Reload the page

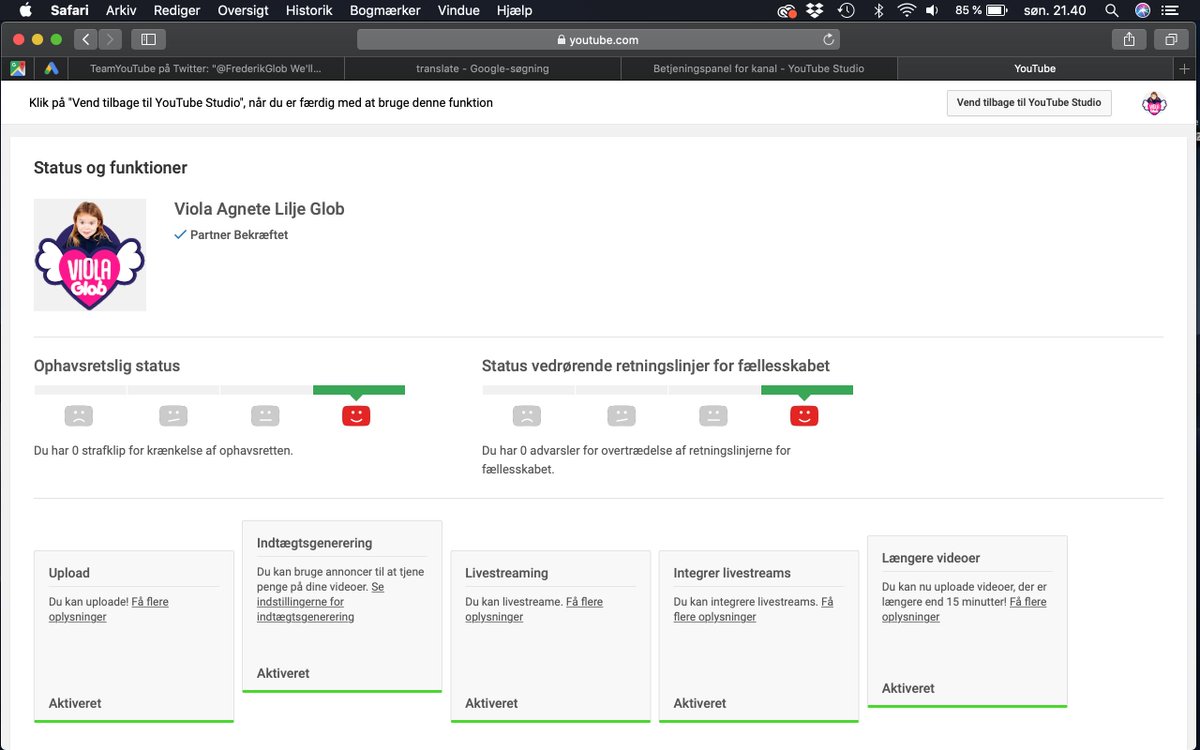(828, 40)
